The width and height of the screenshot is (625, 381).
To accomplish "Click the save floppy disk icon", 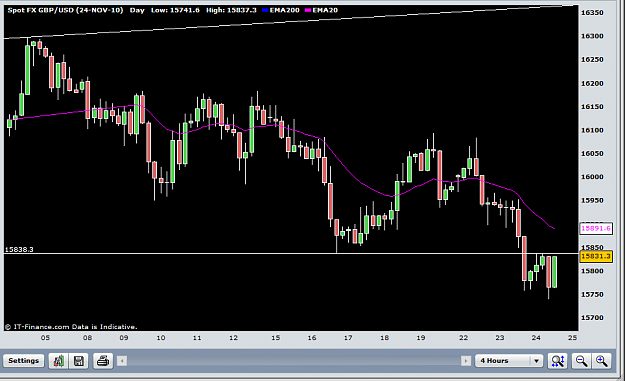I will [79, 361].
